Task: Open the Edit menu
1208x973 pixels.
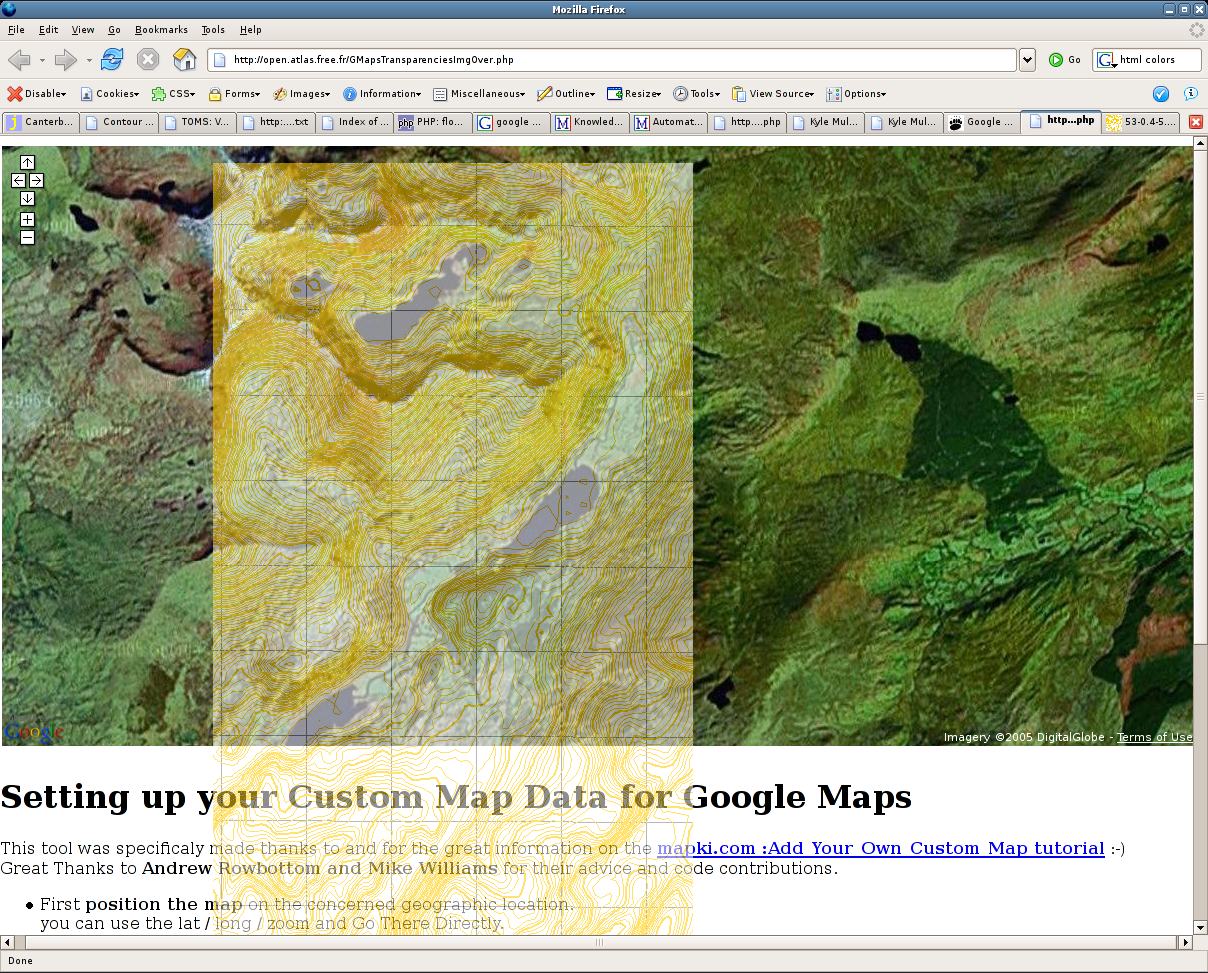Action: coord(49,30)
